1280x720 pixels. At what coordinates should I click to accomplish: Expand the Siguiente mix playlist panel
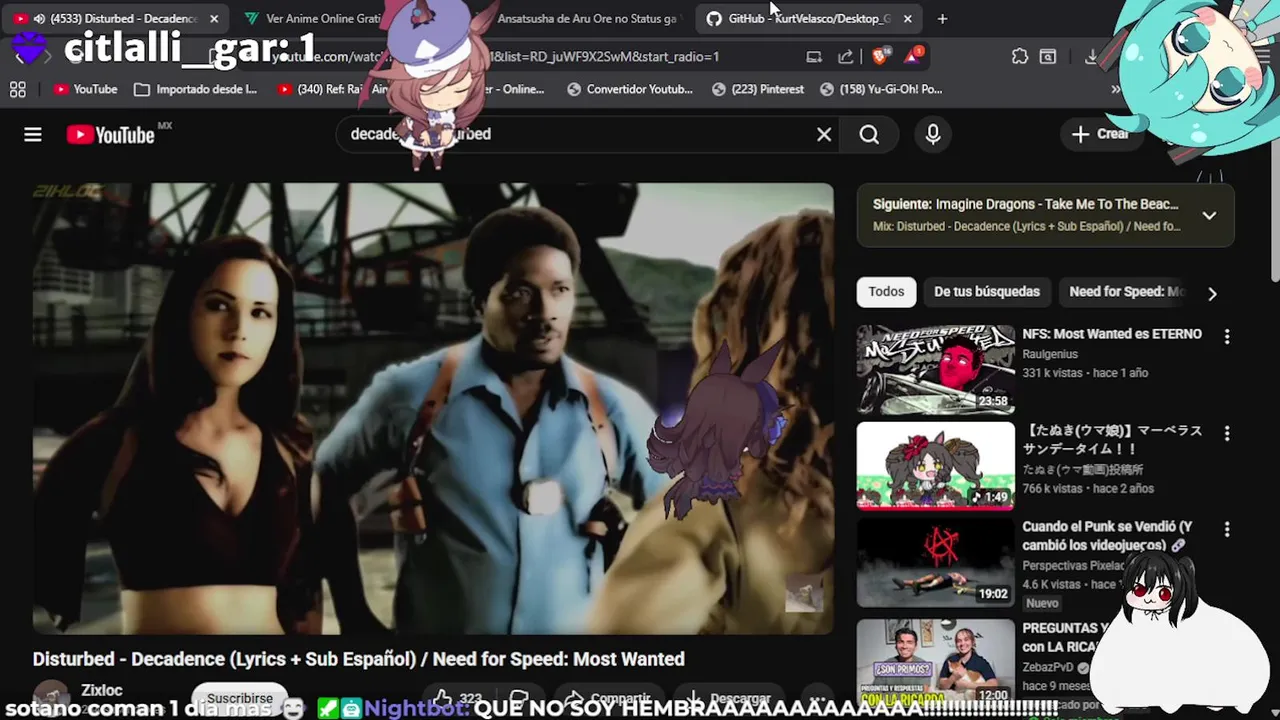[1209, 215]
